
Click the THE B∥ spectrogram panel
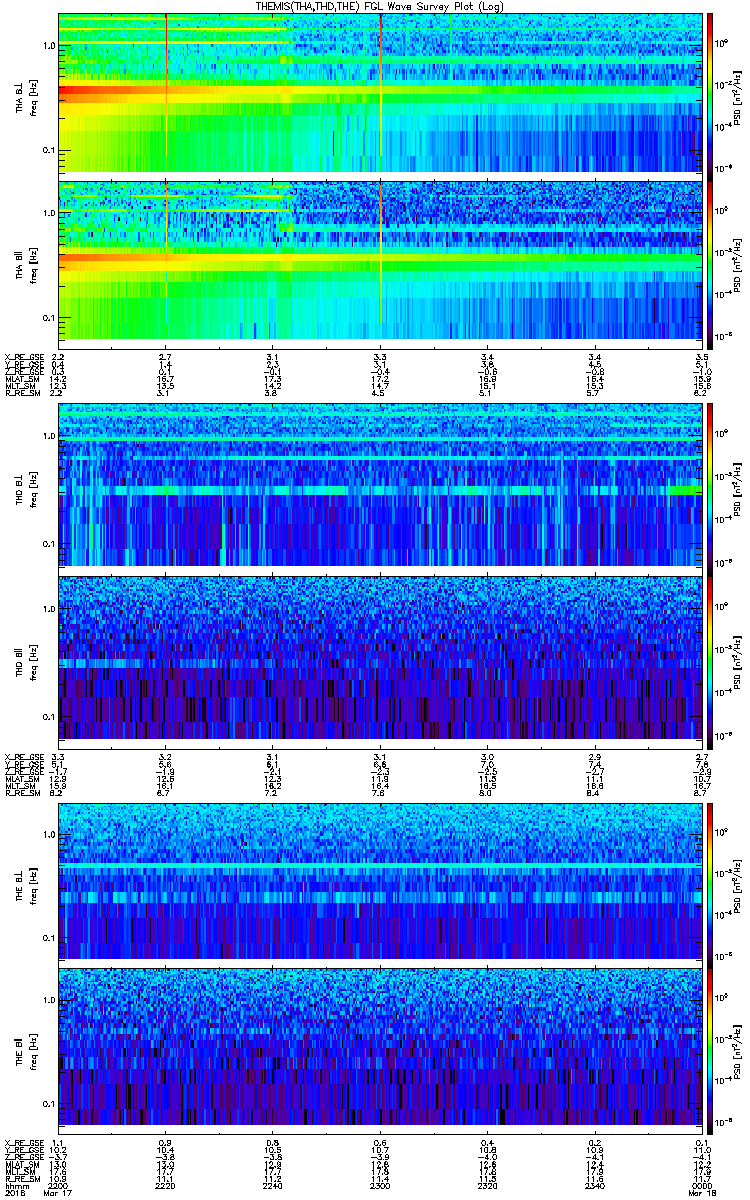378,1049
